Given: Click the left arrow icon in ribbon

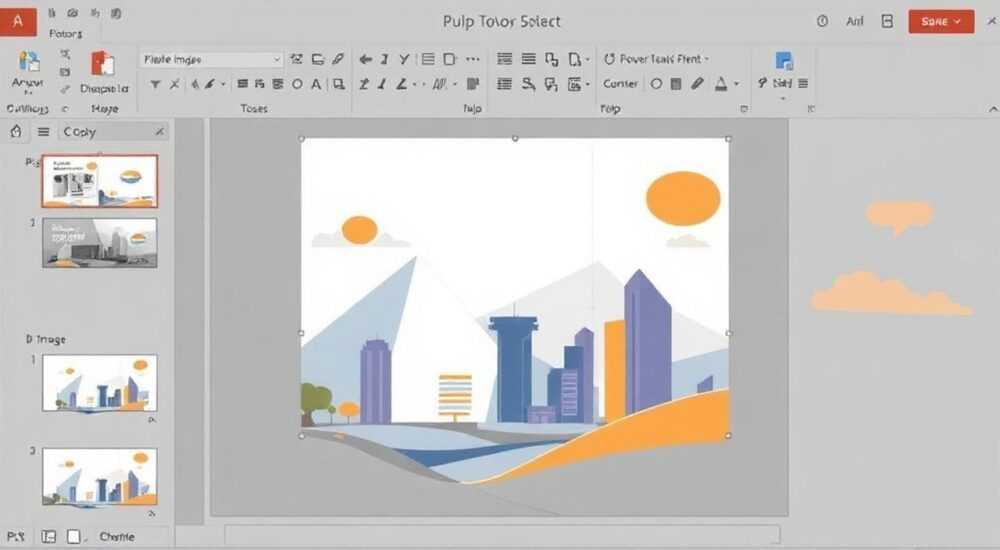Looking at the screenshot, I should pos(365,59).
